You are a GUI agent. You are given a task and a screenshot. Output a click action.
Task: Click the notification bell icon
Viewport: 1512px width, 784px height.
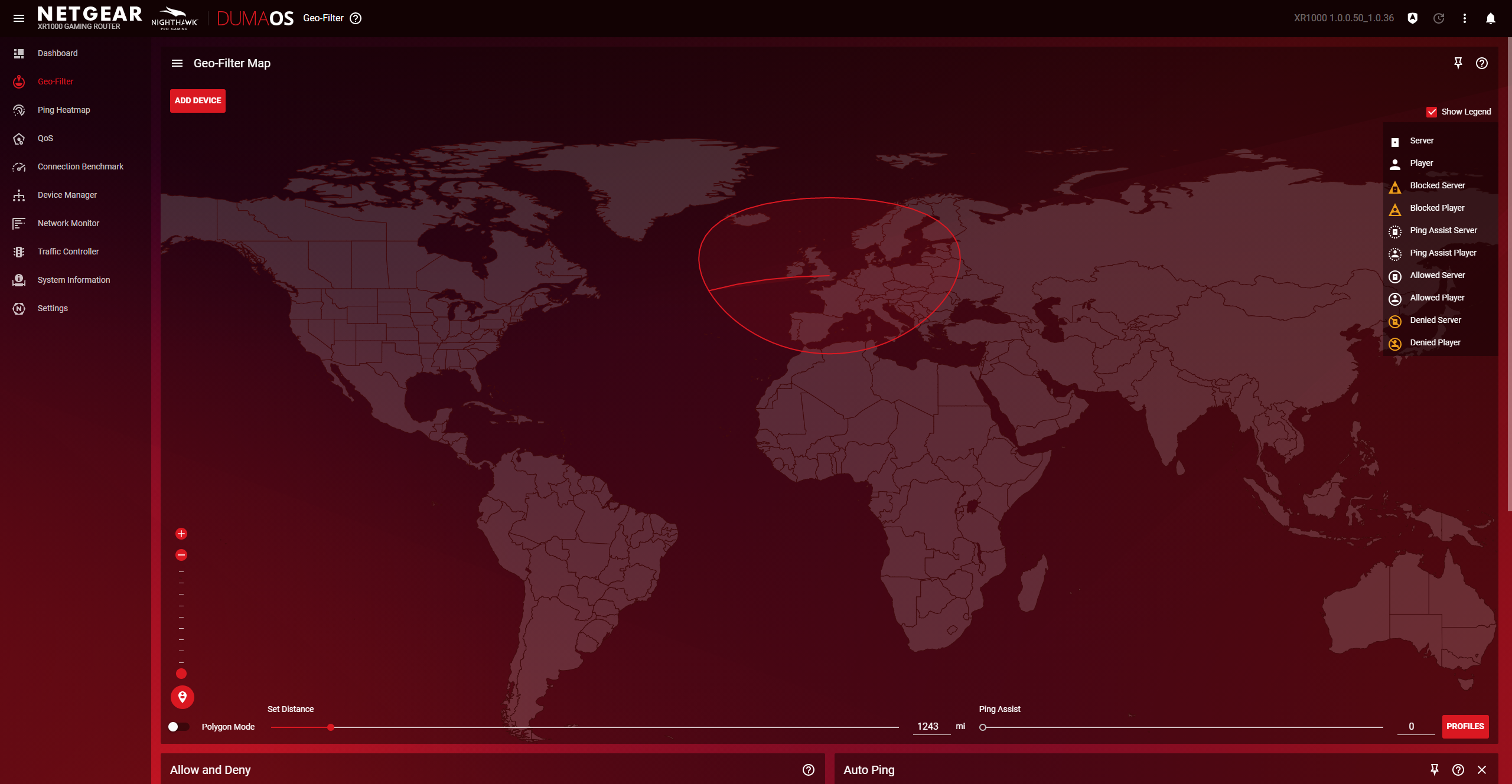pyautogui.click(x=1491, y=18)
